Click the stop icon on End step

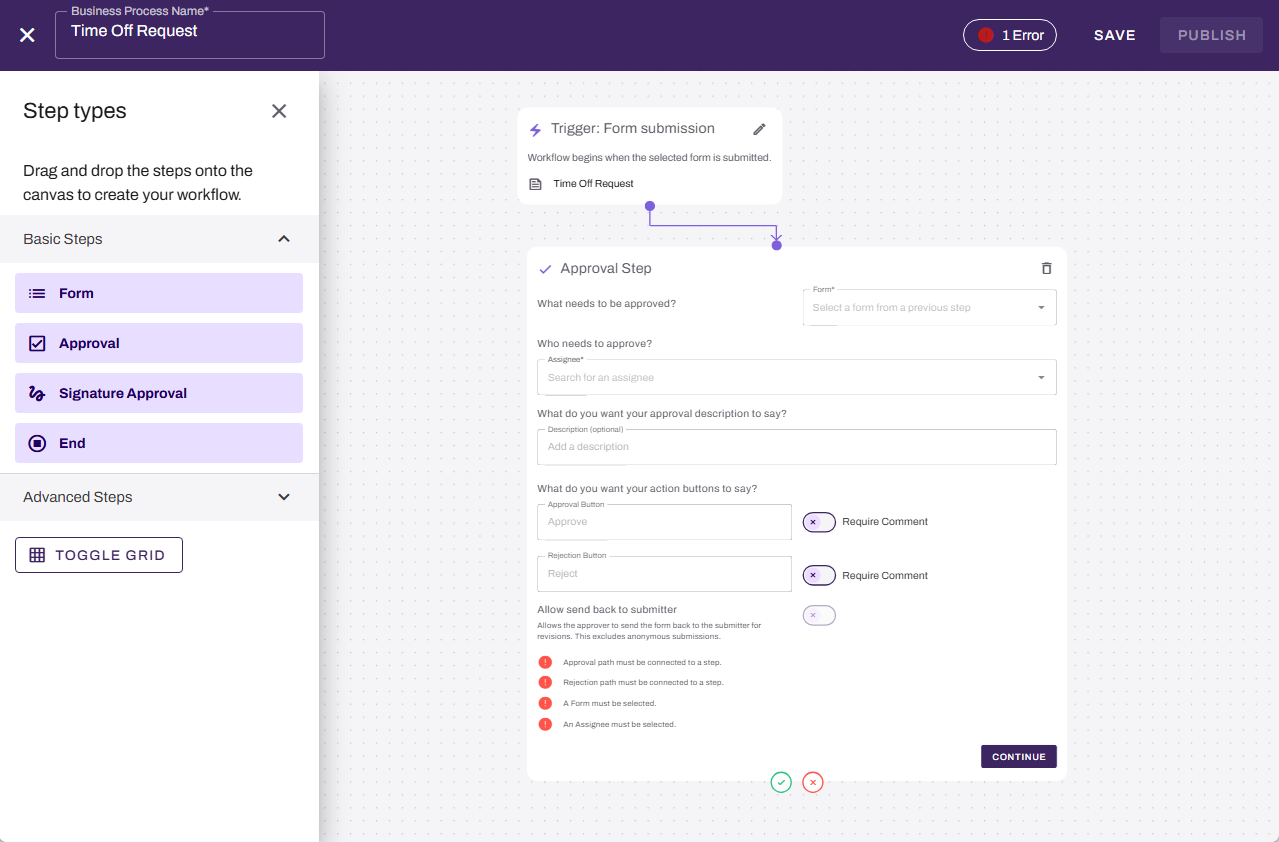[37, 443]
